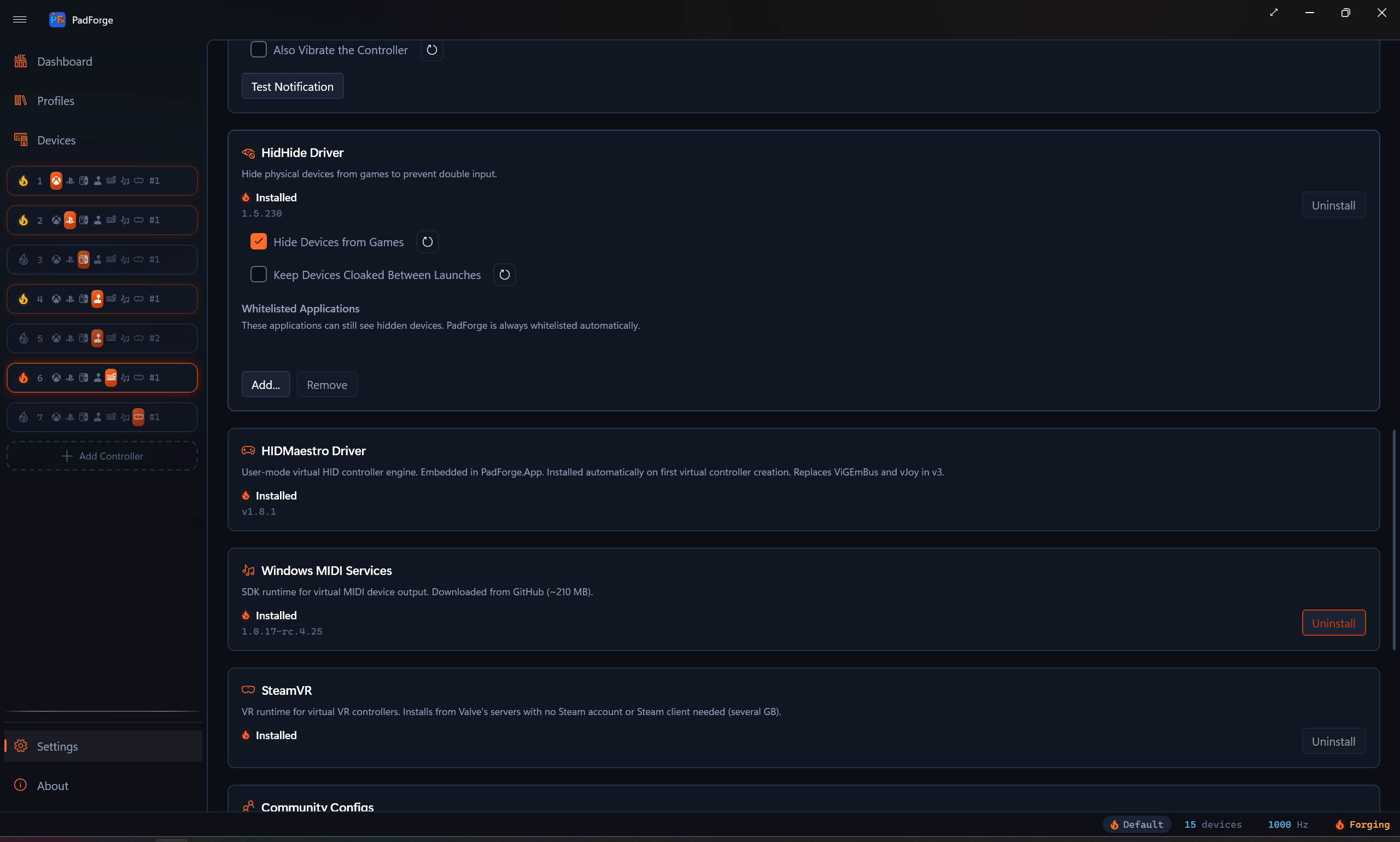Uncheck Hide Devices from Games
The height and width of the screenshot is (842, 1400).
[259, 242]
